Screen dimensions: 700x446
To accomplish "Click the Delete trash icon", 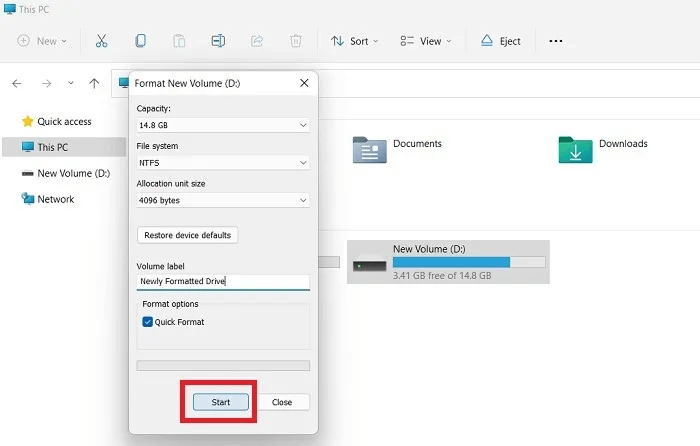I will click(x=296, y=41).
